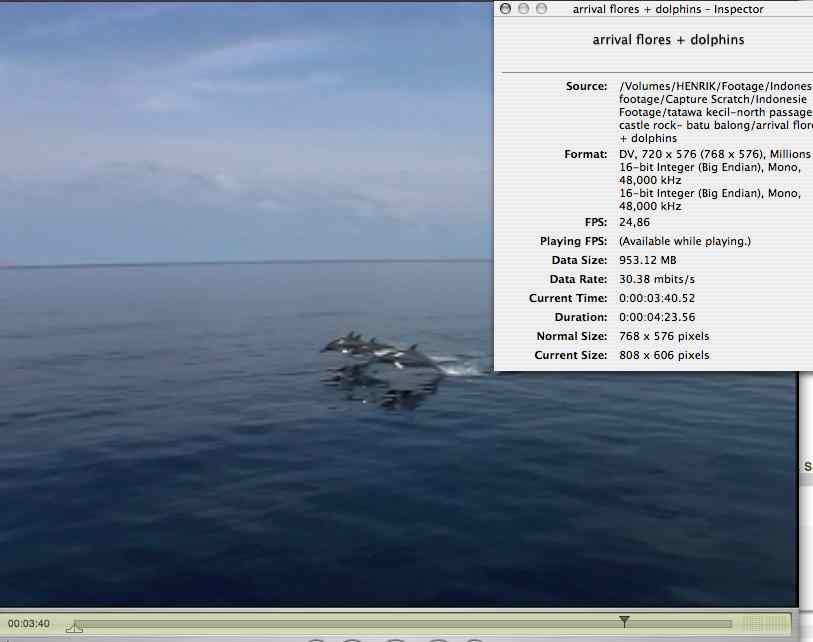Click the 00:03:40 timecode display

pos(28,624)
